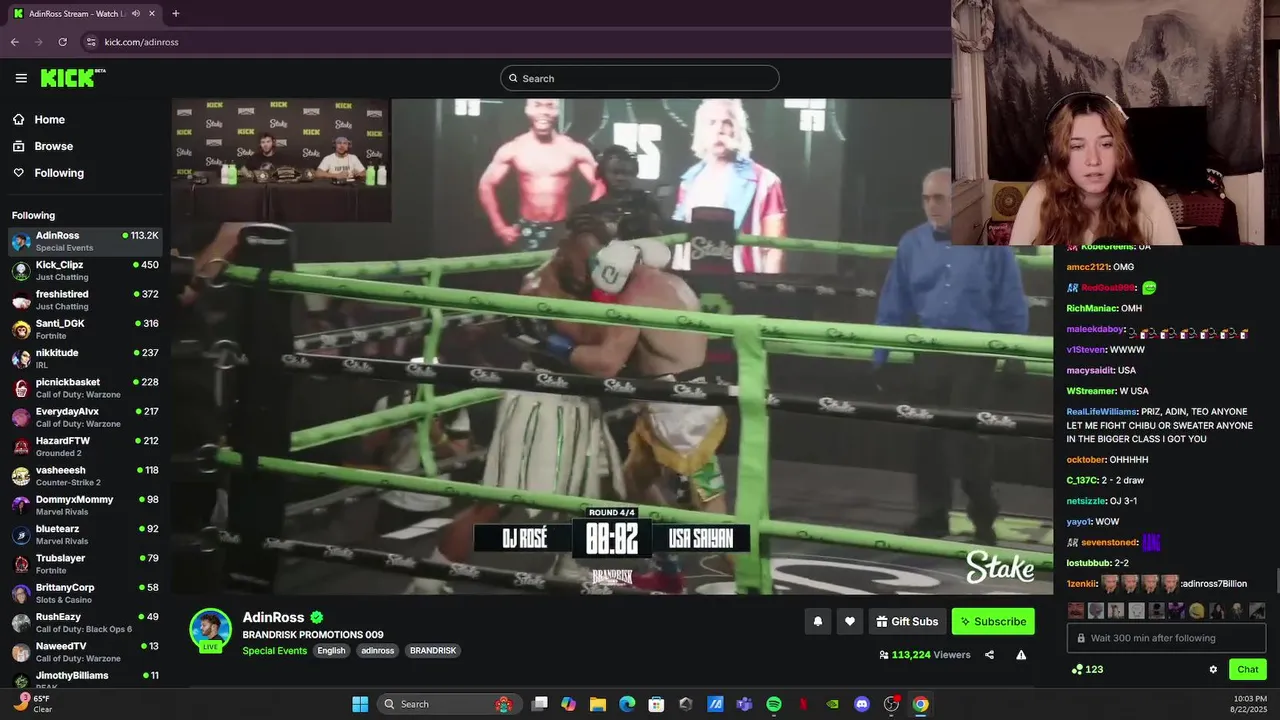Go to Home in sidebar
1280x720 pixels.
pos(49,119)
